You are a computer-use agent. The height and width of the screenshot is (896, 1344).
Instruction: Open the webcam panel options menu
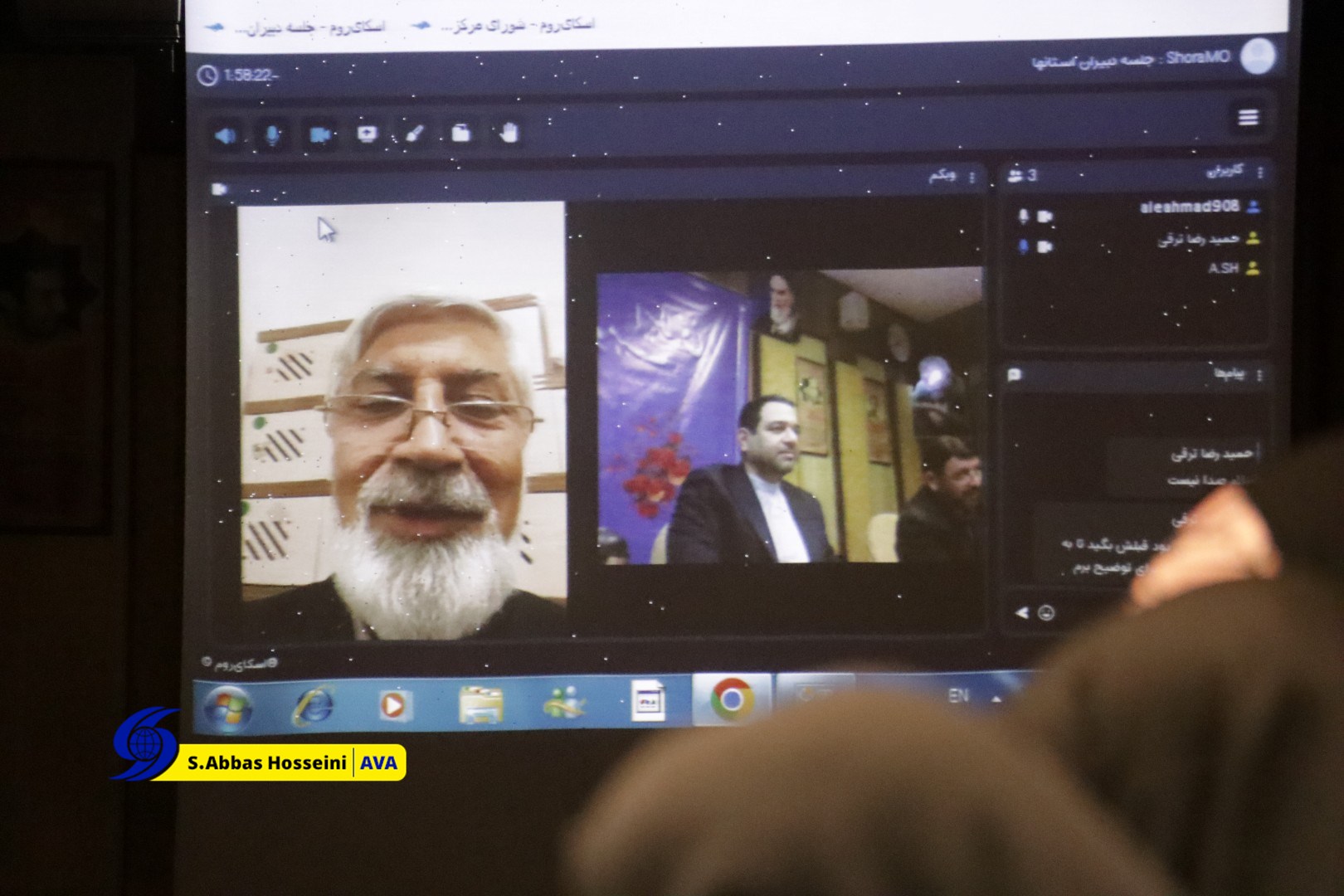(972, 177)
